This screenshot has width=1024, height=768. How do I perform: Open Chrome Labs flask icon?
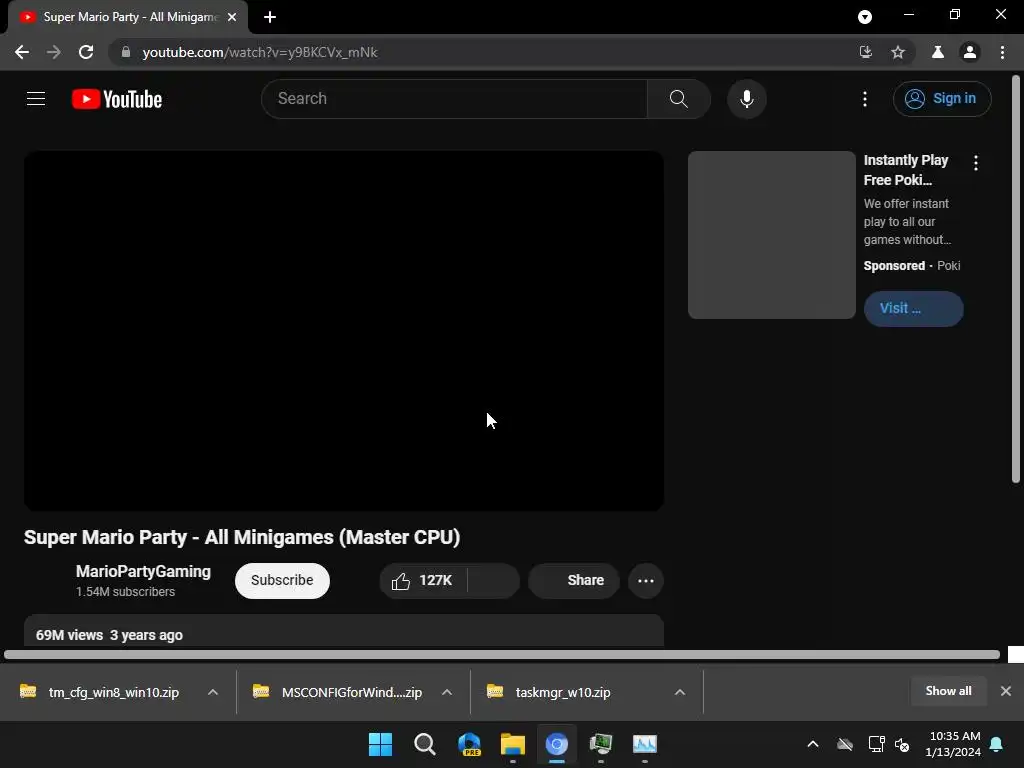pyautogui.click(x=938, y=52)
